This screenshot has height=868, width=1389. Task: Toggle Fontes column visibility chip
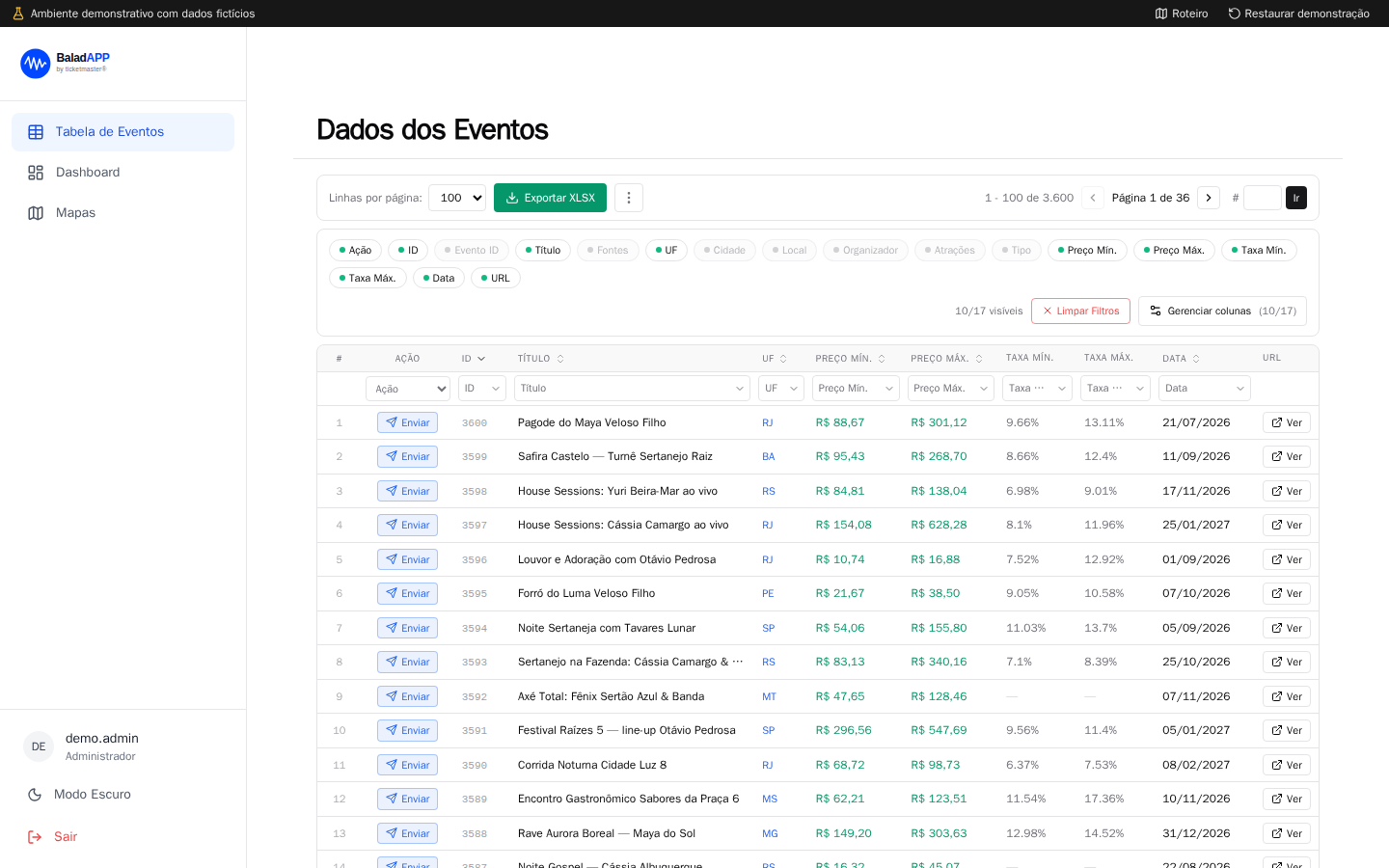[x=608, y=250]
